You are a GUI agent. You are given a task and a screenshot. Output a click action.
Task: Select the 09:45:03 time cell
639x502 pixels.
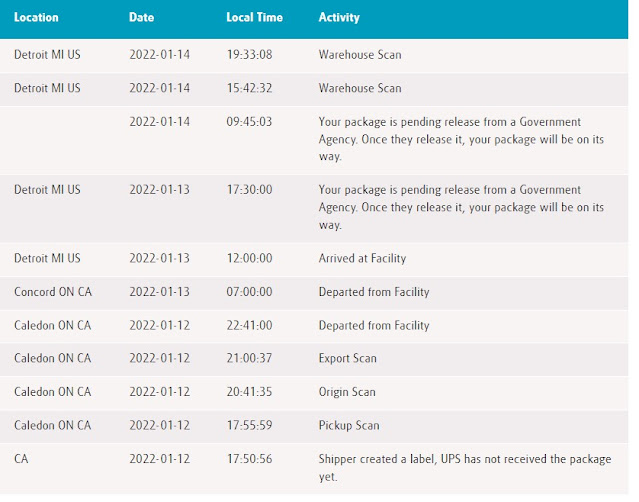click(249, 122)
